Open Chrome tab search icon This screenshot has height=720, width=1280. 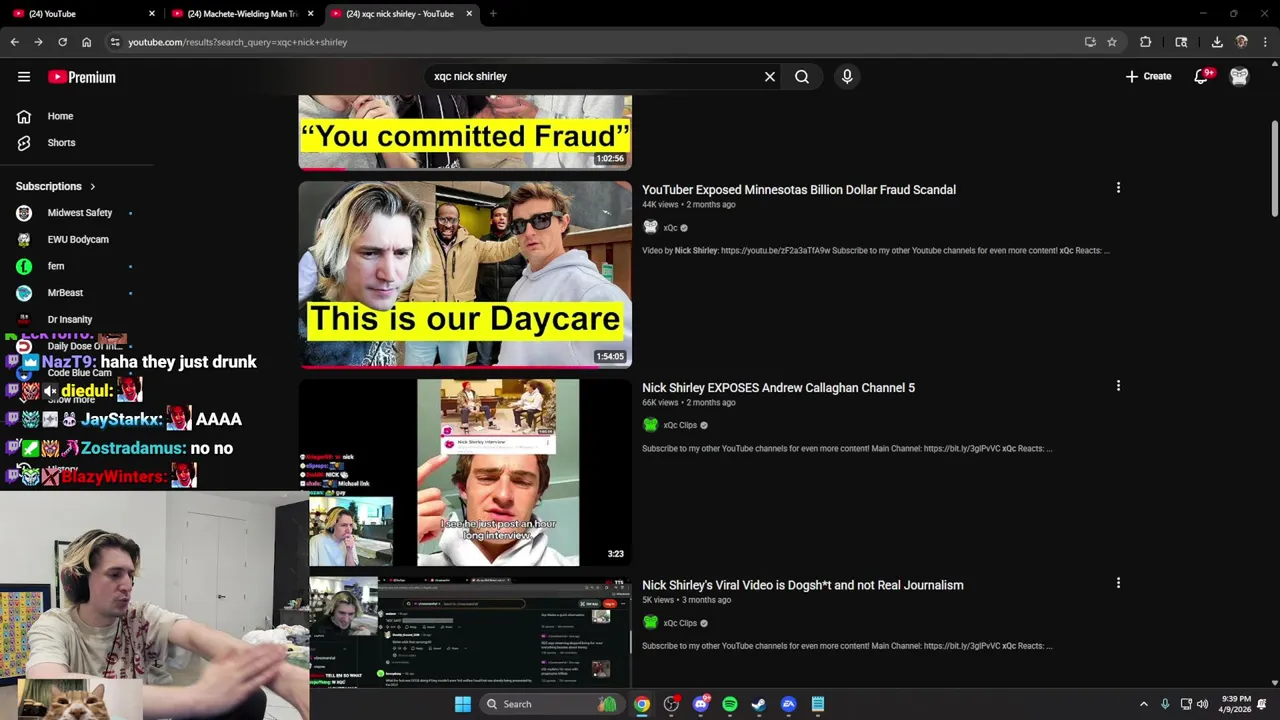point(1181,42)
